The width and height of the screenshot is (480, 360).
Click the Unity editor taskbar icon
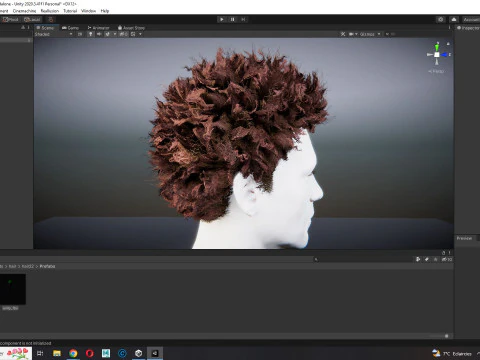[155, 353]
